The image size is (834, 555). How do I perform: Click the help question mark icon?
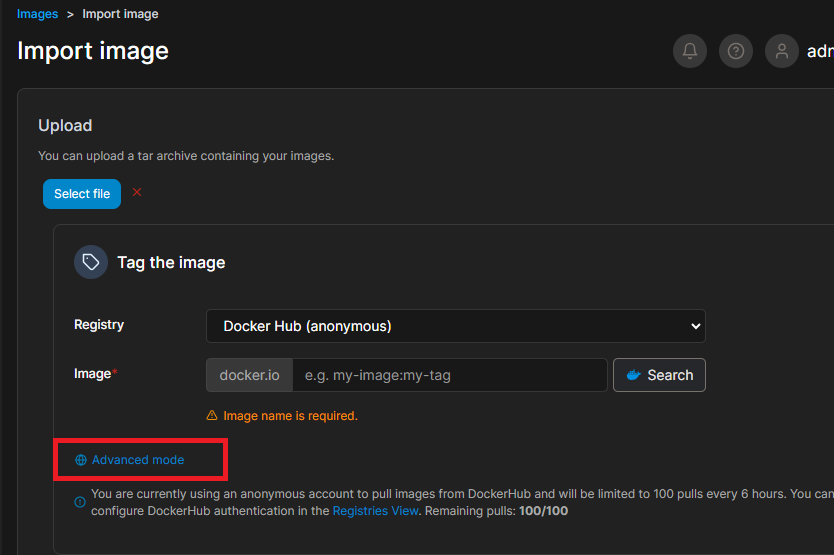coord(736,51)
